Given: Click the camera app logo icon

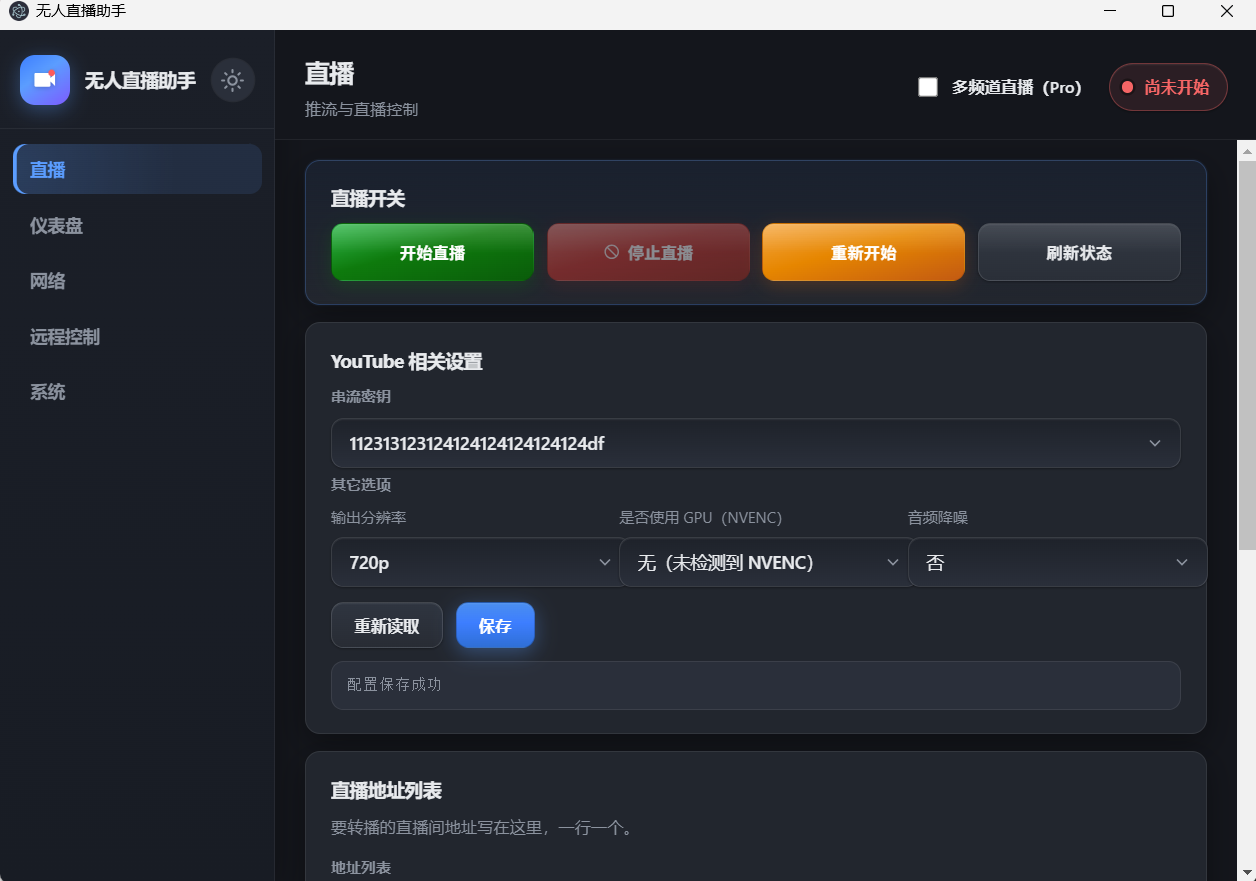Looking at the screenshot, I should pyautogui.click(x=45, y=80).
